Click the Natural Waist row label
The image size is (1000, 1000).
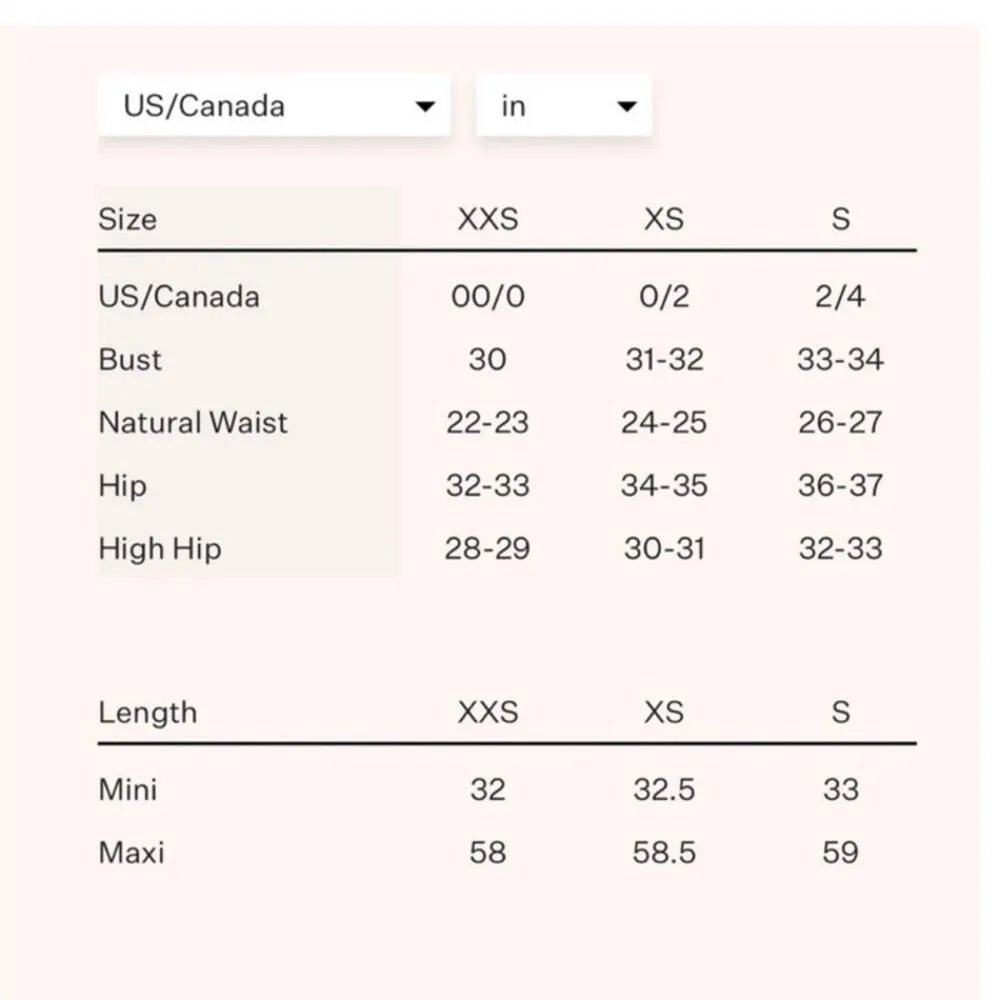point(193,422)
